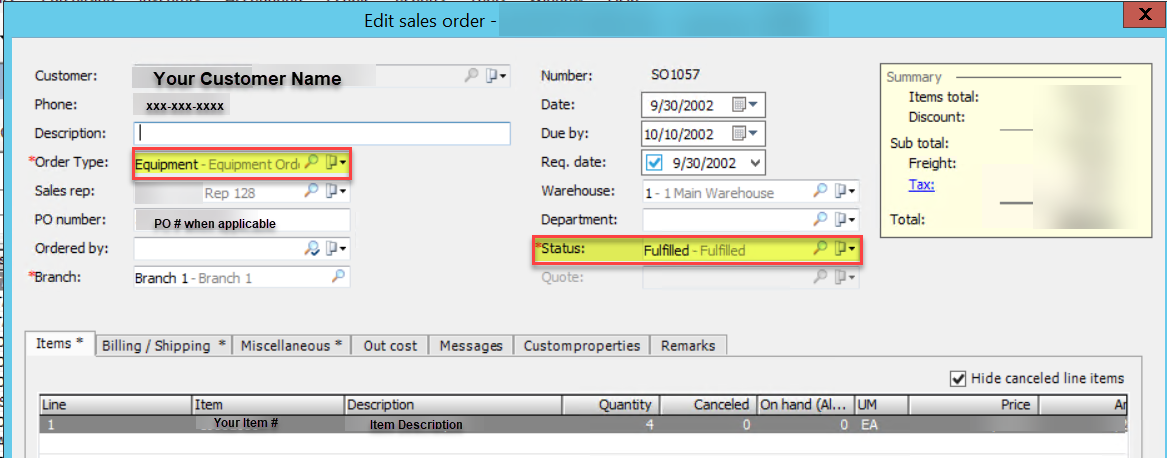Open the Status flag dropdown icon
This screenshot has width=1167, height=458.
tap(845, 249)
